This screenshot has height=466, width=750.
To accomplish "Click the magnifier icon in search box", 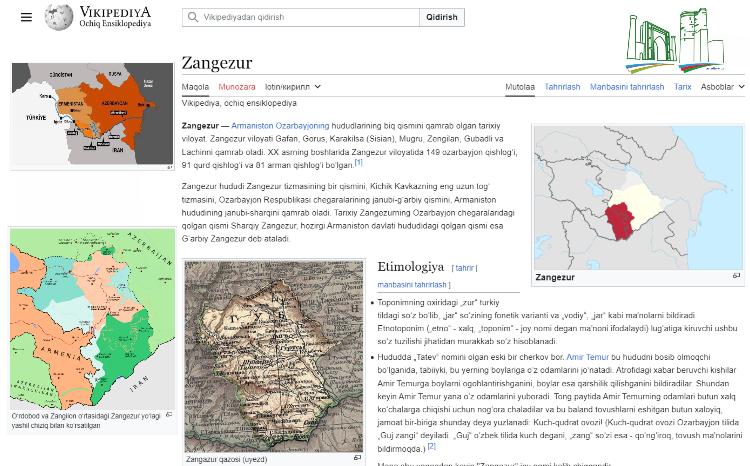I will tap(192, 17).
